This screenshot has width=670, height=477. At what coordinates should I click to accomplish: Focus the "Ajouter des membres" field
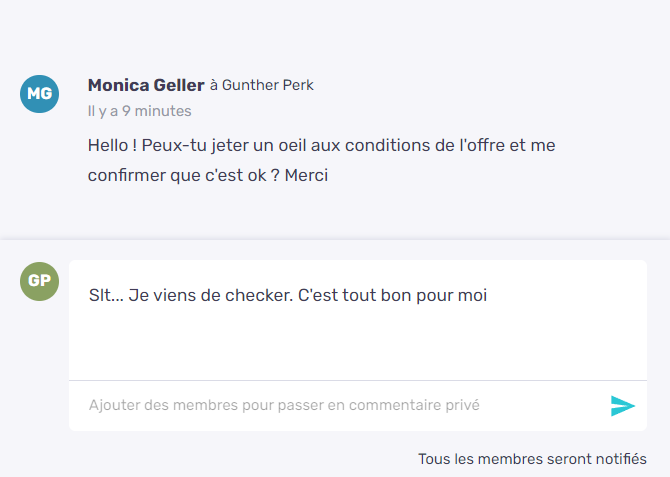[338, 405]
